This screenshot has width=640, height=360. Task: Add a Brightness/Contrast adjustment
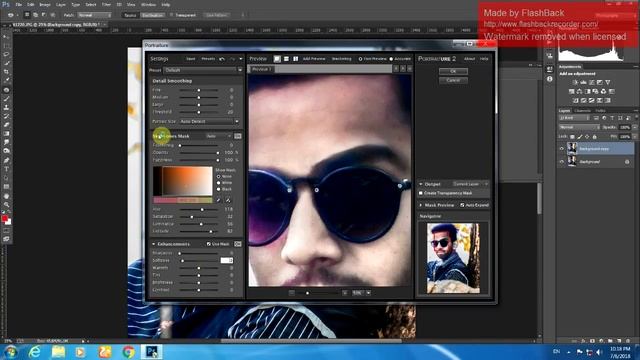pyautogui.click(x=575, y=82)
